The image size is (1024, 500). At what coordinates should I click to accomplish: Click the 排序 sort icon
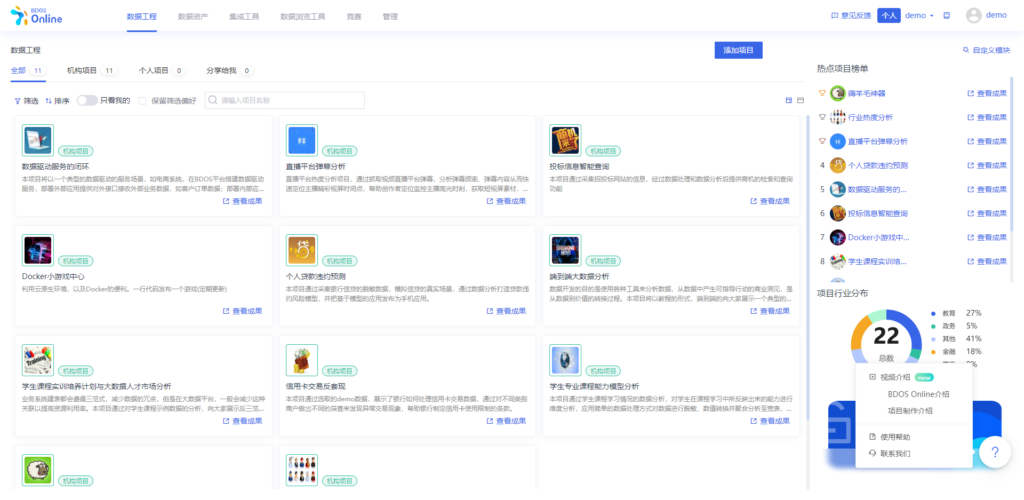click(48, 101)
